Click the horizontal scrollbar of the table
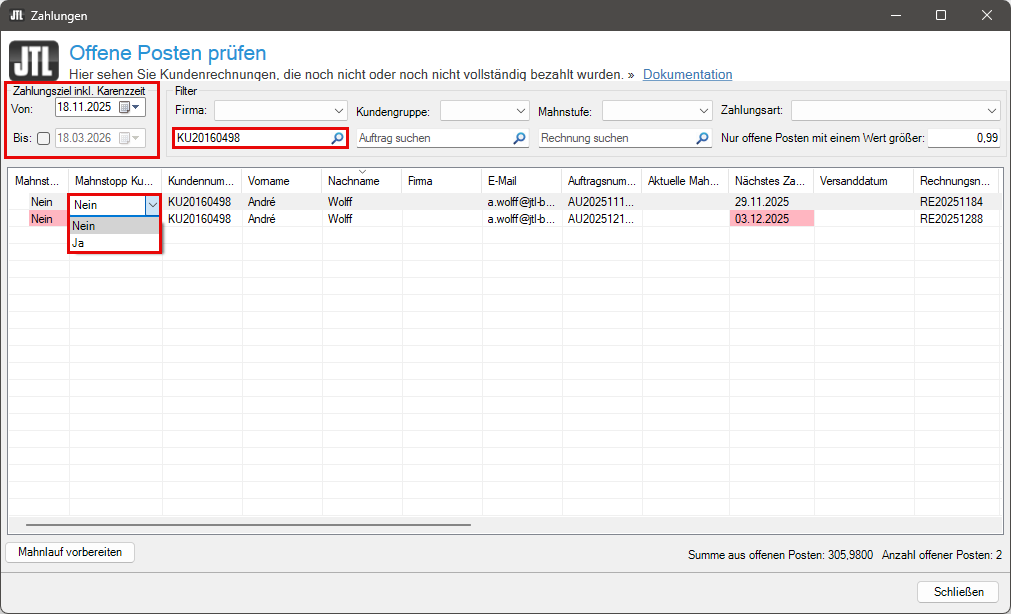This screenshot has height=614, width=1011. pyautogui.click(x=248, y=524)
